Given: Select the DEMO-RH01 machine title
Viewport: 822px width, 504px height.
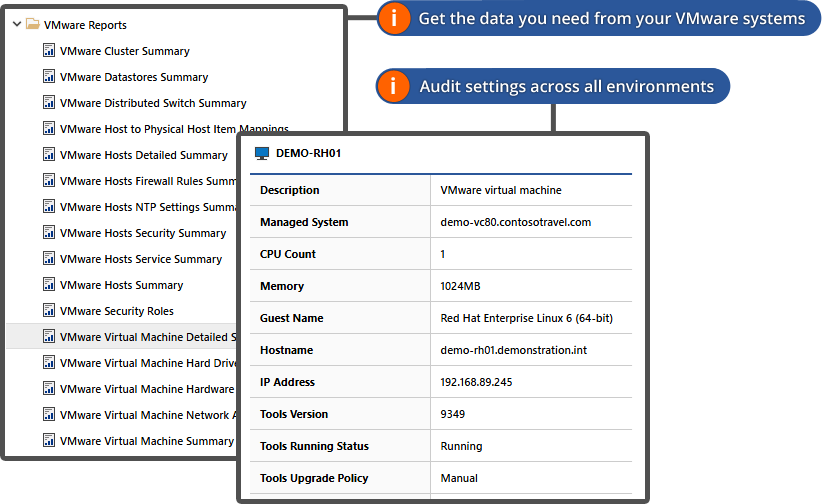Looking at the screenshot, I should [308, 153].
